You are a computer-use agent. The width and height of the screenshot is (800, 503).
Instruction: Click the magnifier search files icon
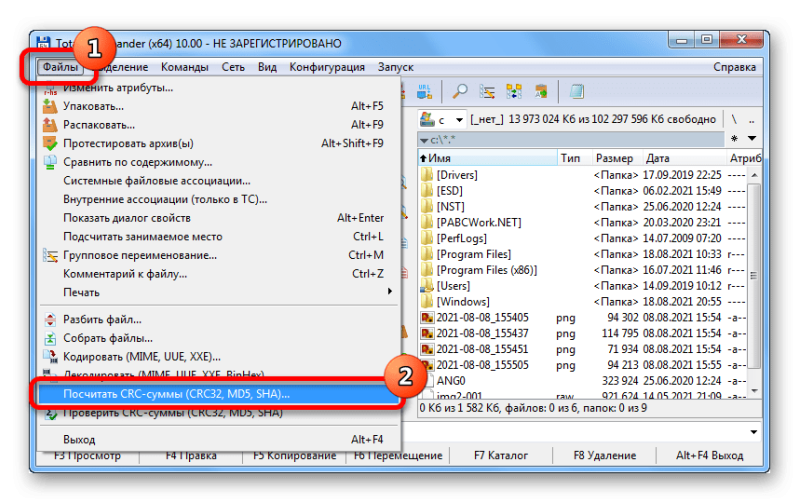460,92
